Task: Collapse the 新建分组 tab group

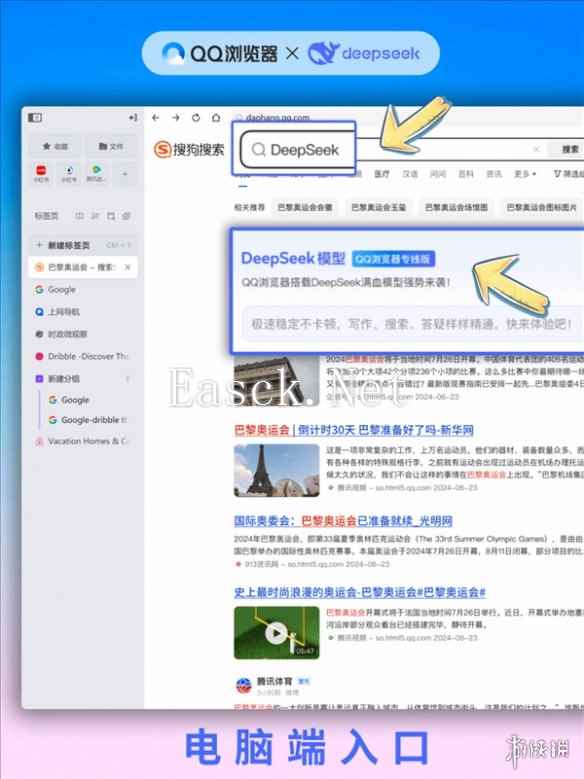Action: [x=128, y=379]
